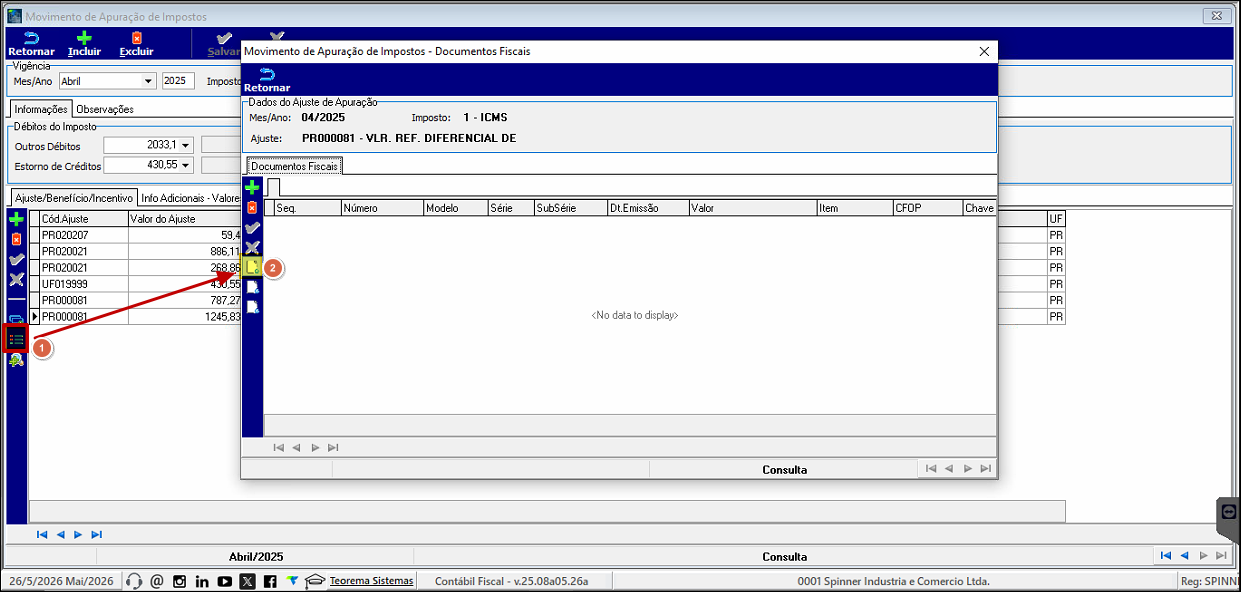The width and height of the screenshot is (1241, 592).
Task: Switch to the Informações tab
Action: (x=41, y=109)
